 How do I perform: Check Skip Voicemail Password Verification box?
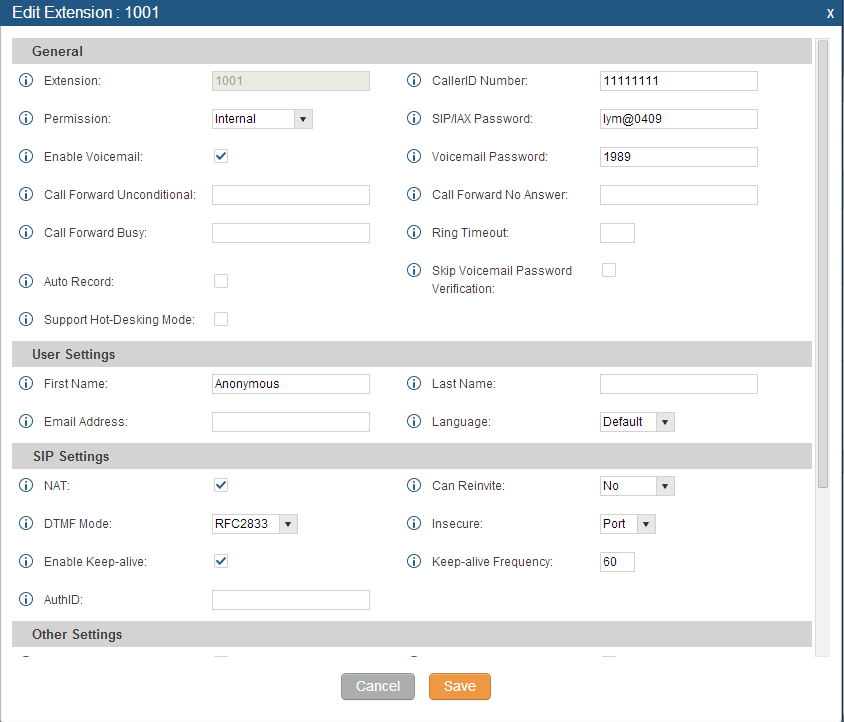[609, 270]
